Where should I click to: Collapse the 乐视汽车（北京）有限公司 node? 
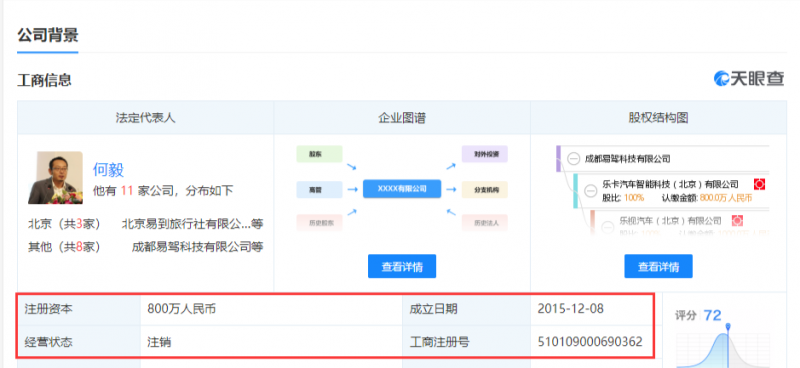point(607,227)
